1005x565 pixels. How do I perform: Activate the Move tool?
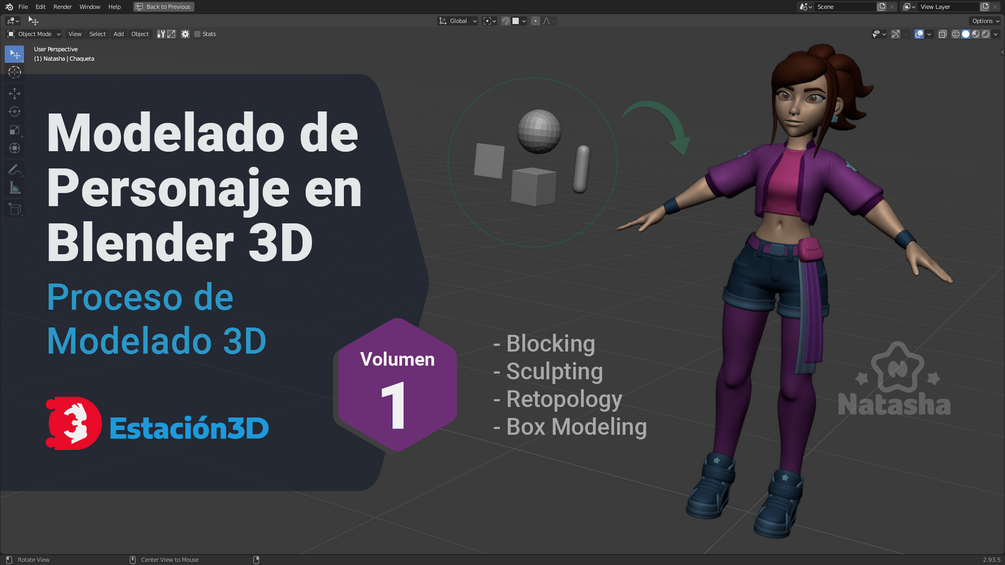tap(14, 94)
